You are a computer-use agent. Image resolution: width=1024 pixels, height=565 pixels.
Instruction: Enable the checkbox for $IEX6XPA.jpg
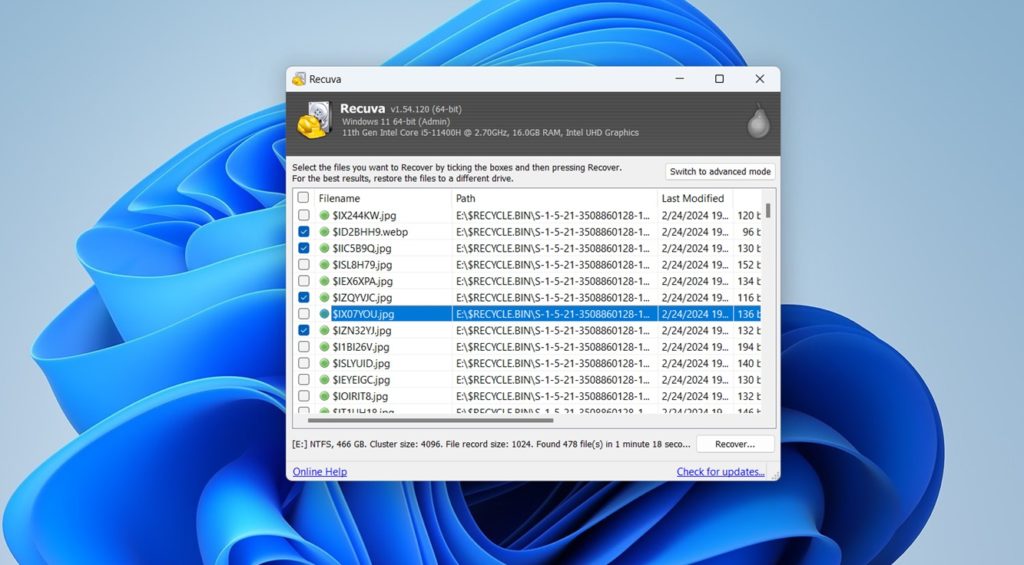pyautogui.click(x=304, y=281)
